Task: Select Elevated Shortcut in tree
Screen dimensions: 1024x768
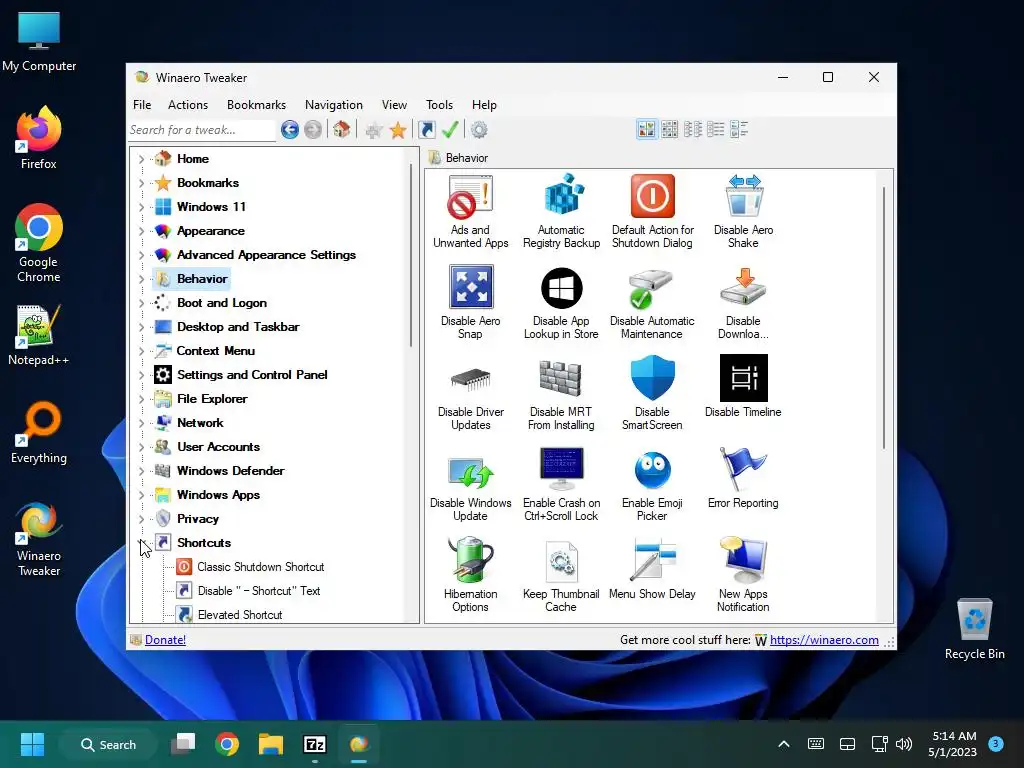Action: [240, 615]
